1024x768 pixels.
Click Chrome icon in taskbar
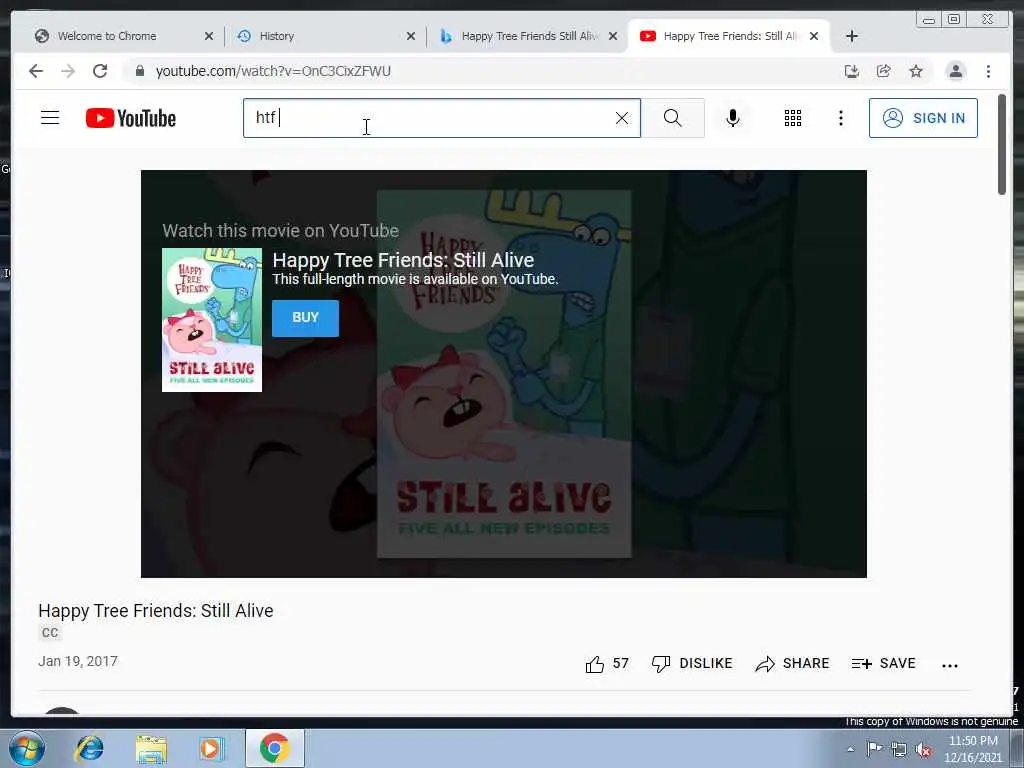[x=274, y=748]
